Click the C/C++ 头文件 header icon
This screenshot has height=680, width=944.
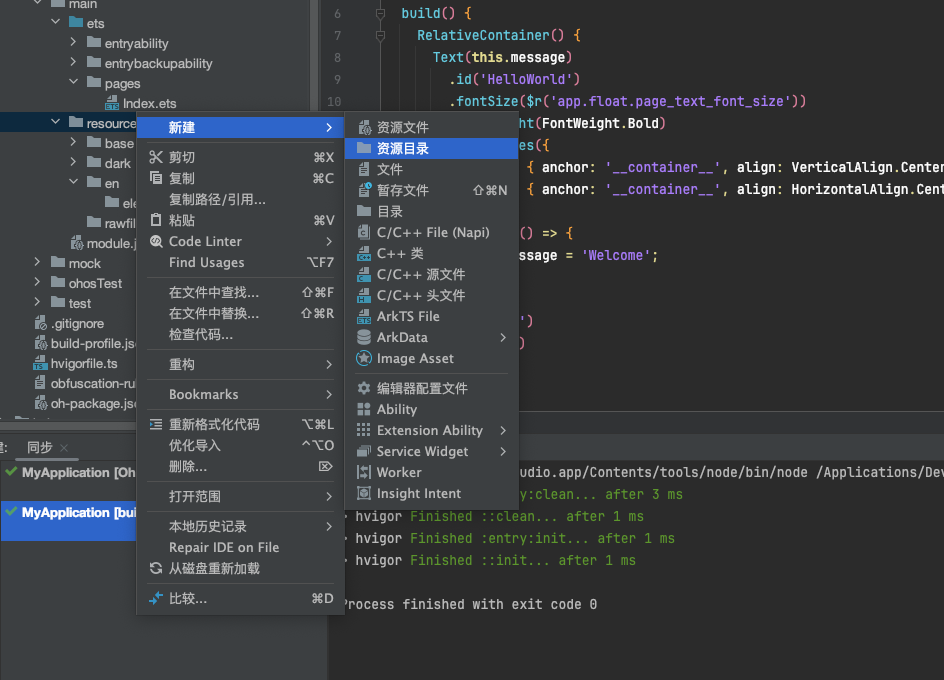click(364, 295)
